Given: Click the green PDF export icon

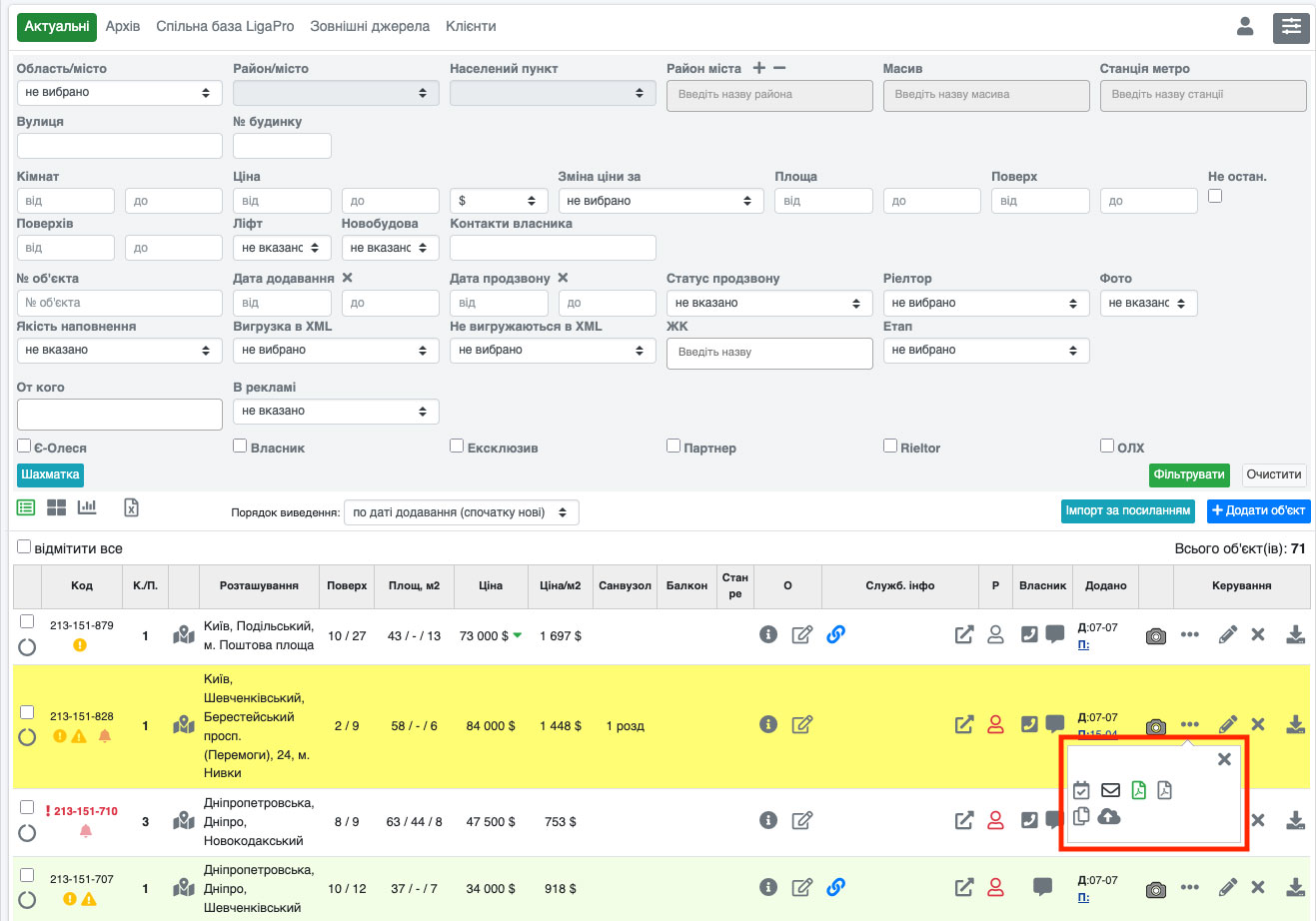Looking at the screenshot, I should coord(1138,790).
